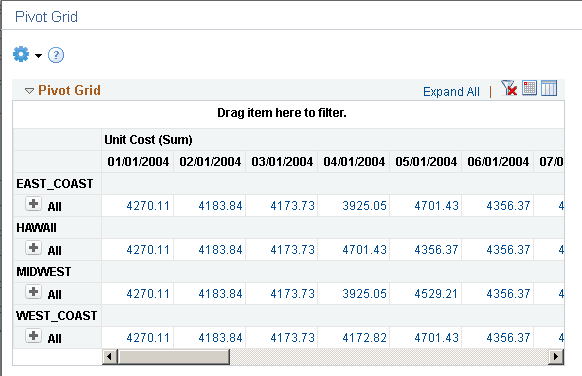582x376 pixels.
Task: Expand the MIDWEST All row
Action: click(x=33, y=292)
